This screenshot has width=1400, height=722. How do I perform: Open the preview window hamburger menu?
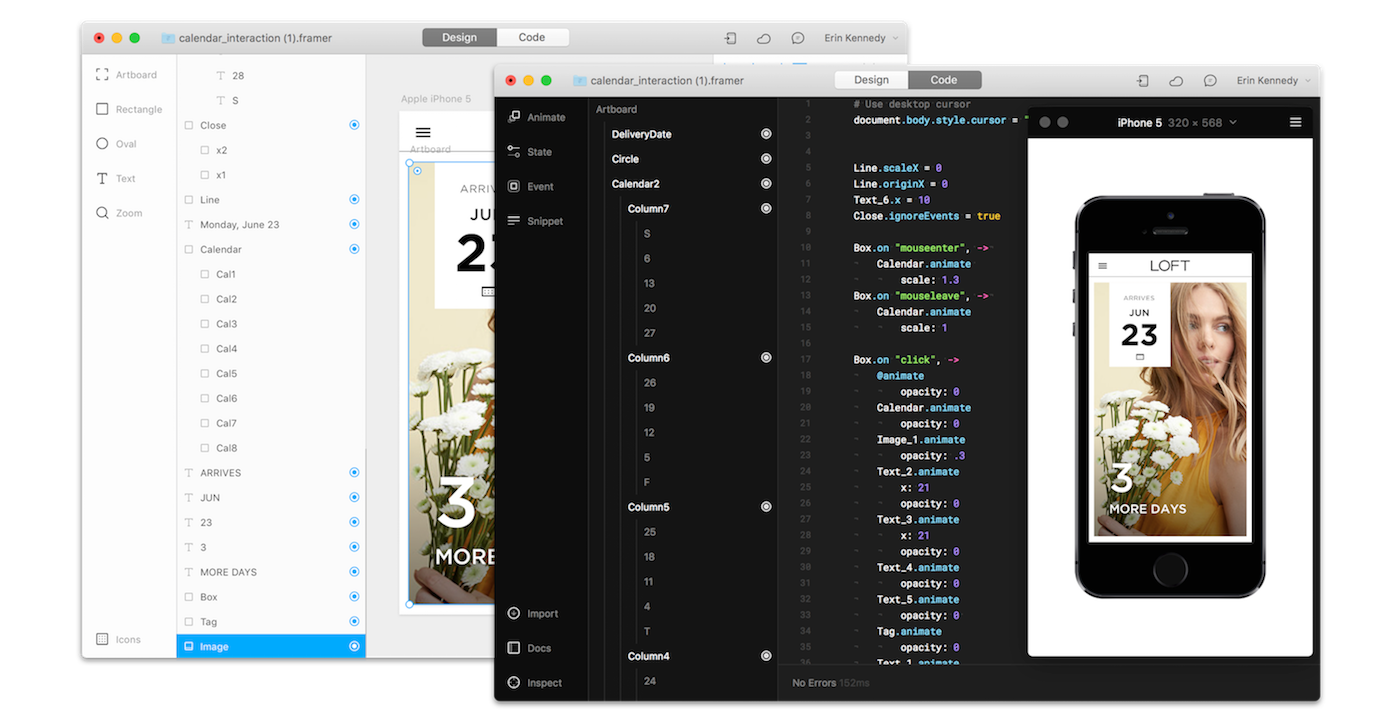1295,122
